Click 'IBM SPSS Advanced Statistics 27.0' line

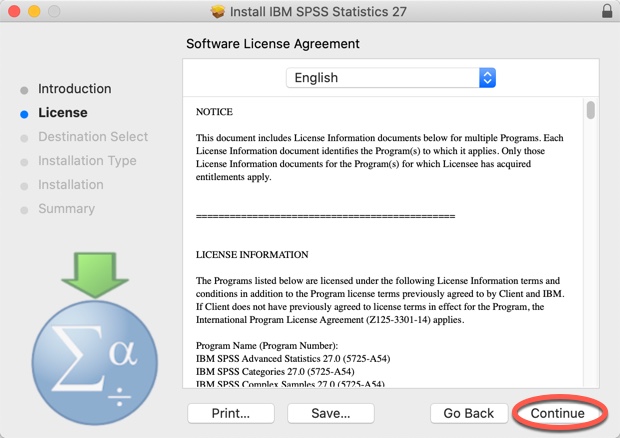[293, 359]
